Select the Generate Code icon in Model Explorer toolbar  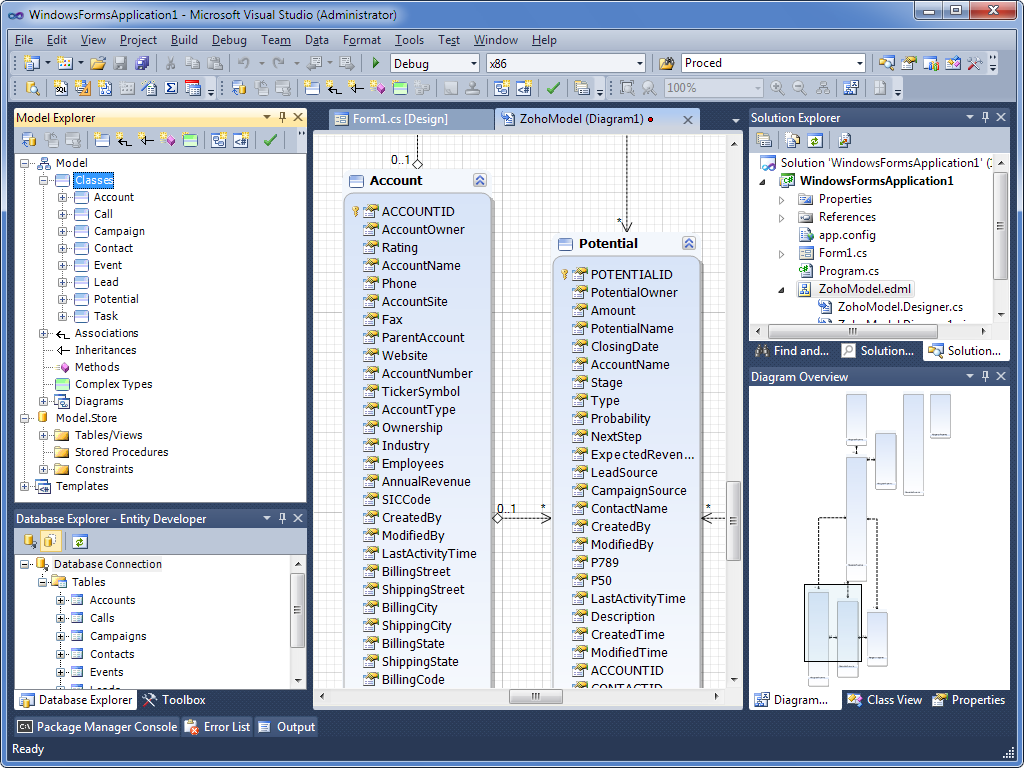242,138
